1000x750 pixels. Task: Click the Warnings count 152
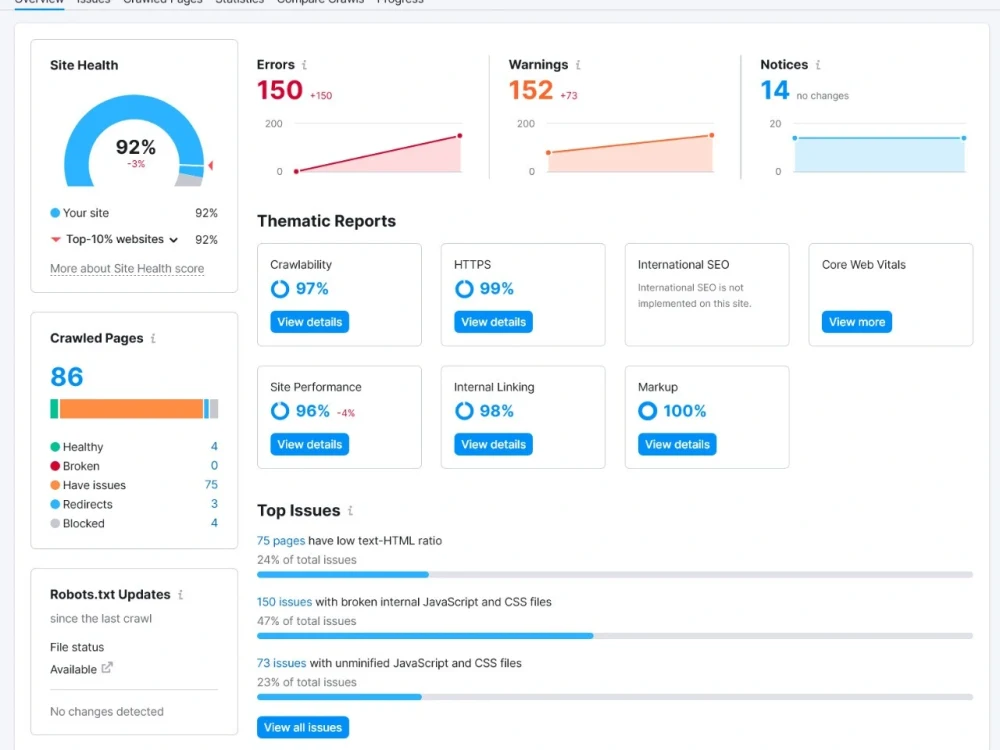[531, 90]
